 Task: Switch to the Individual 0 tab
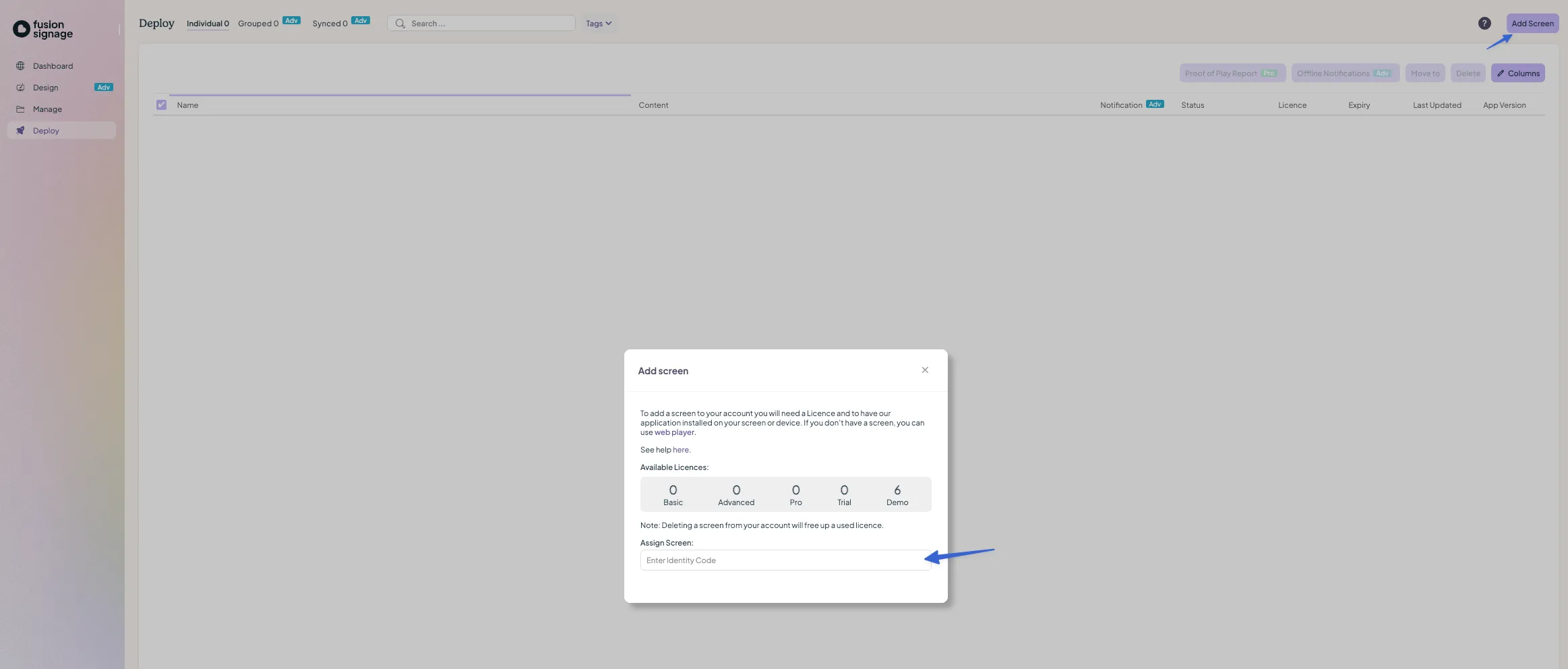pyautogui.click(x=208, y=24)
